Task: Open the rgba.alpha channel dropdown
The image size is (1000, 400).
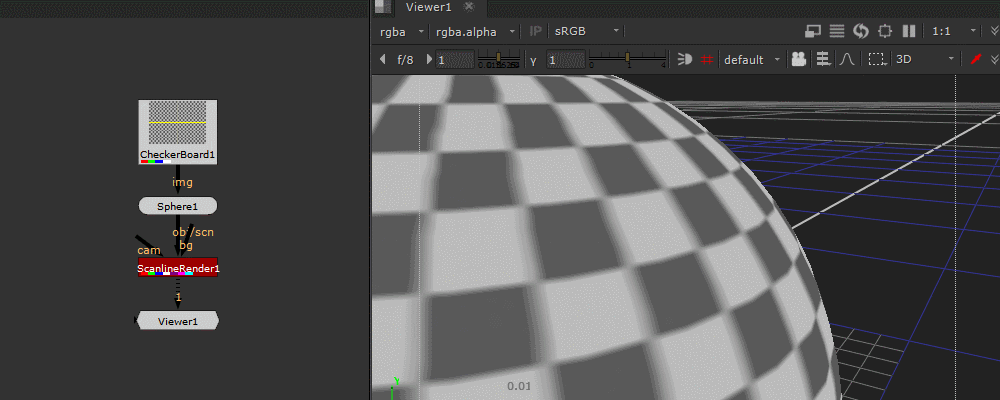Action: [476, 31]
